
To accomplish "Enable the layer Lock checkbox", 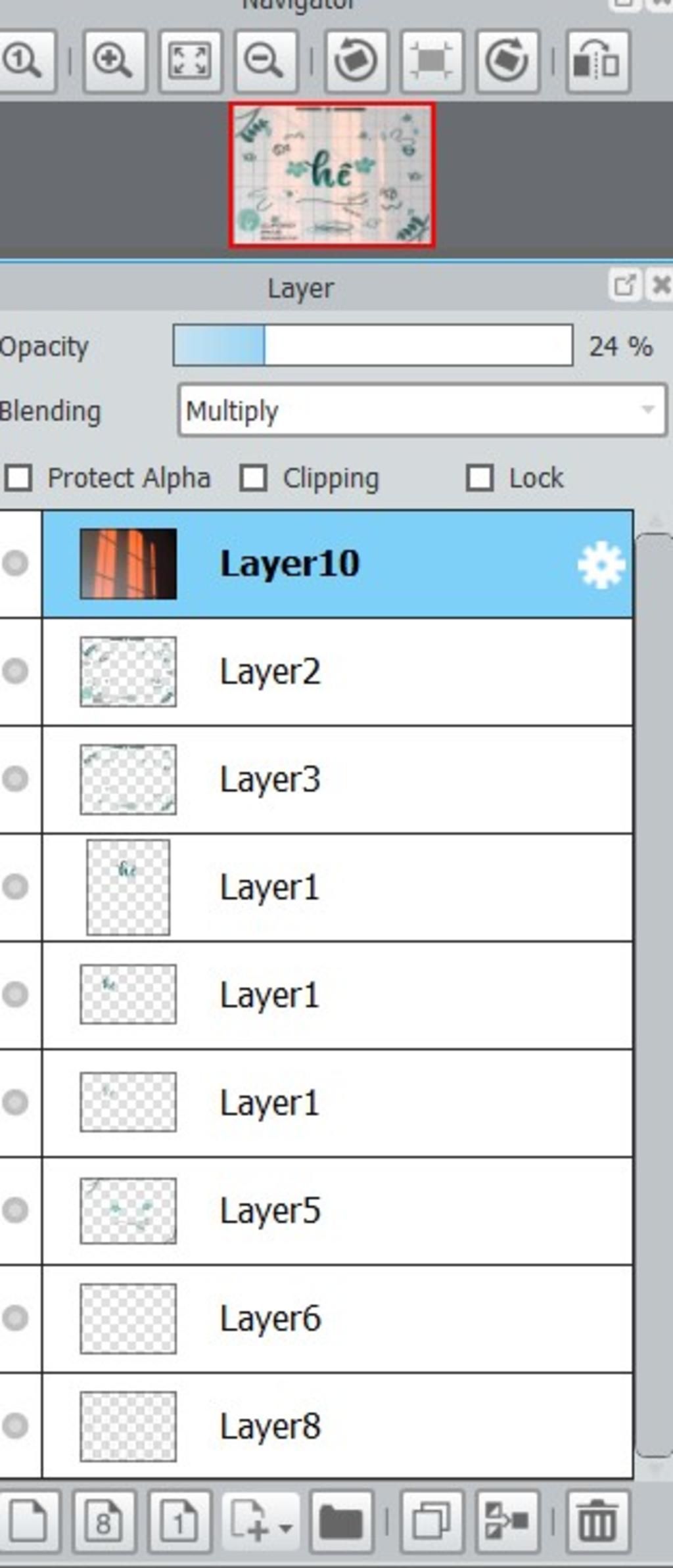I will pos(480,478).
